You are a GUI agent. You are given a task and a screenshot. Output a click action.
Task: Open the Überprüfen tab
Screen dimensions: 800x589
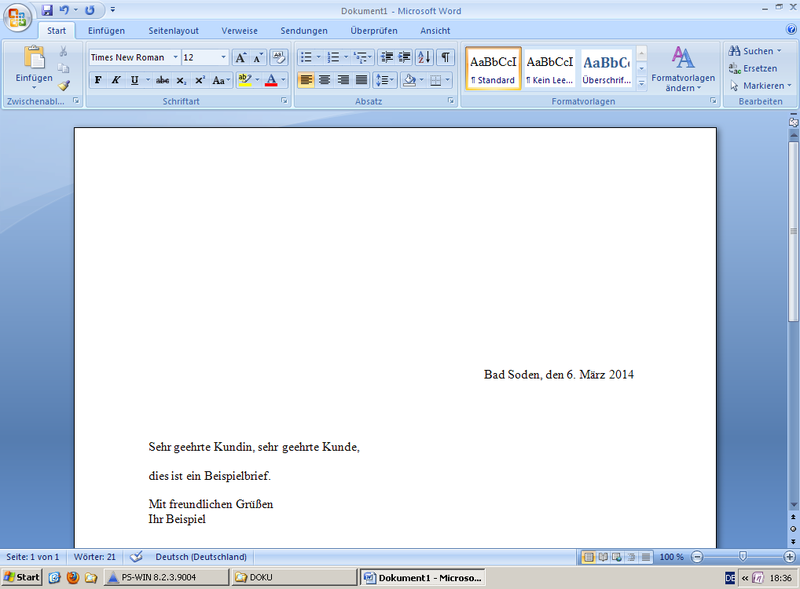[x=373, y=31]
